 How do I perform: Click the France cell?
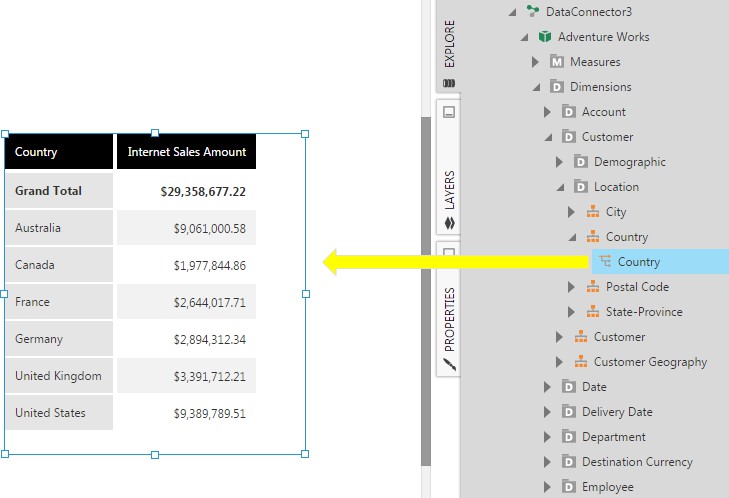pos(59,302)
